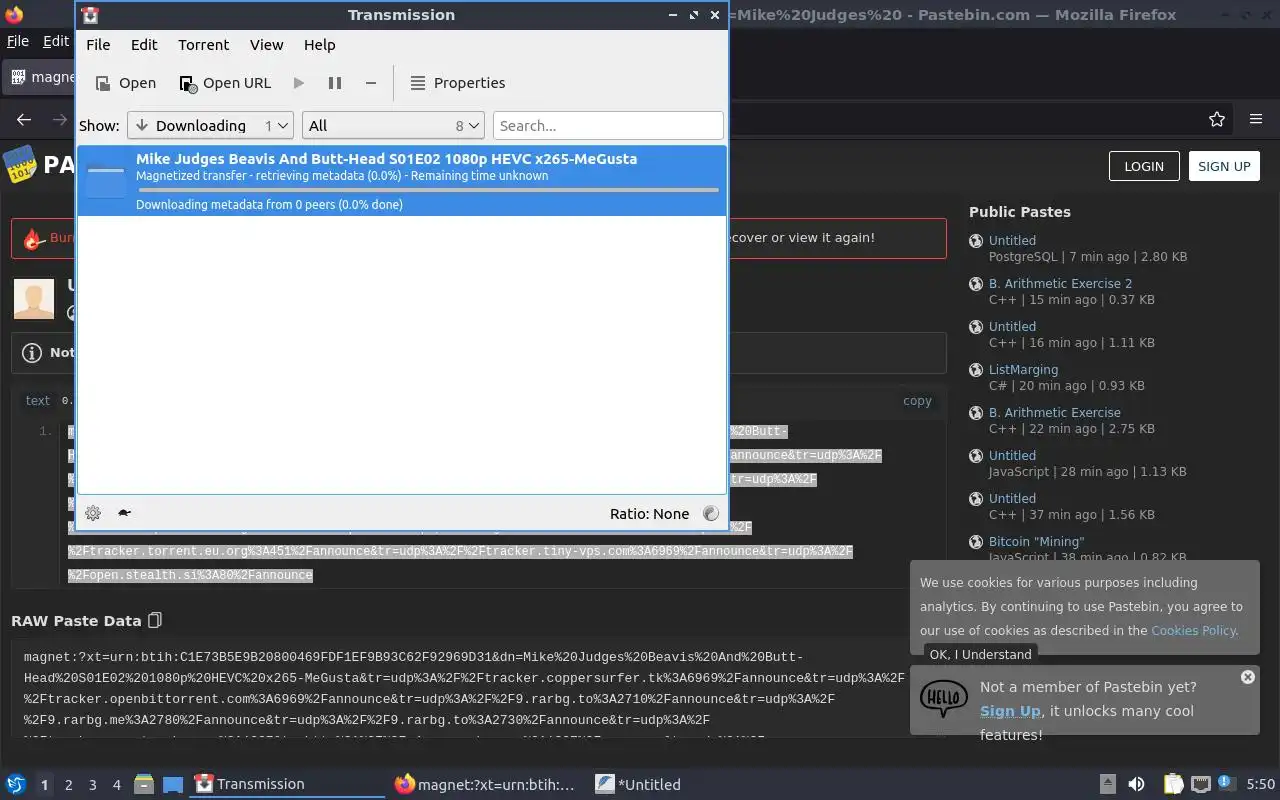Click the statistics icon beside Ratio
The height and width of the screenshot is (800, 1280).
pos(711,513)
